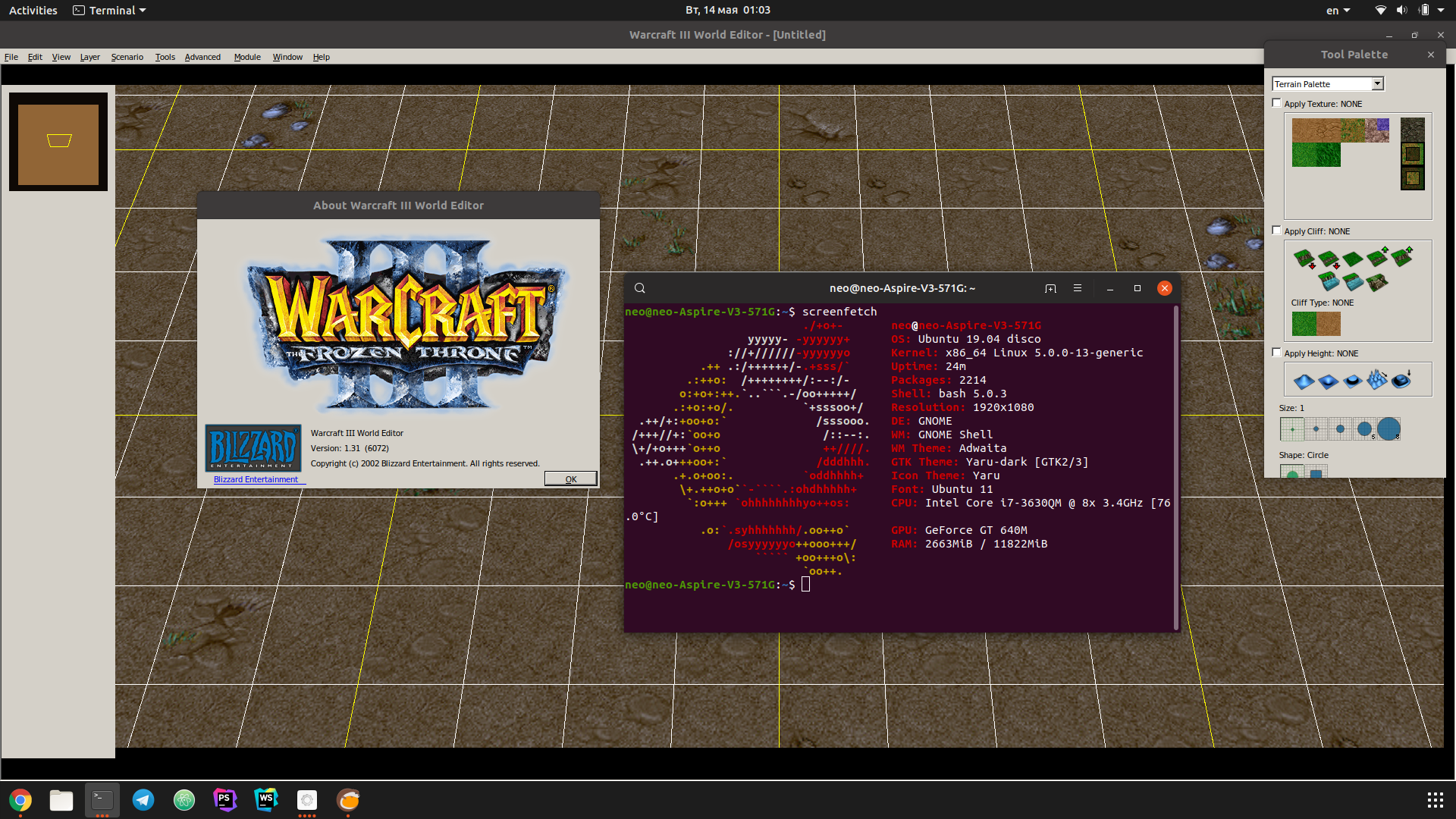Launch Telegram from the dock

[143, 799]
